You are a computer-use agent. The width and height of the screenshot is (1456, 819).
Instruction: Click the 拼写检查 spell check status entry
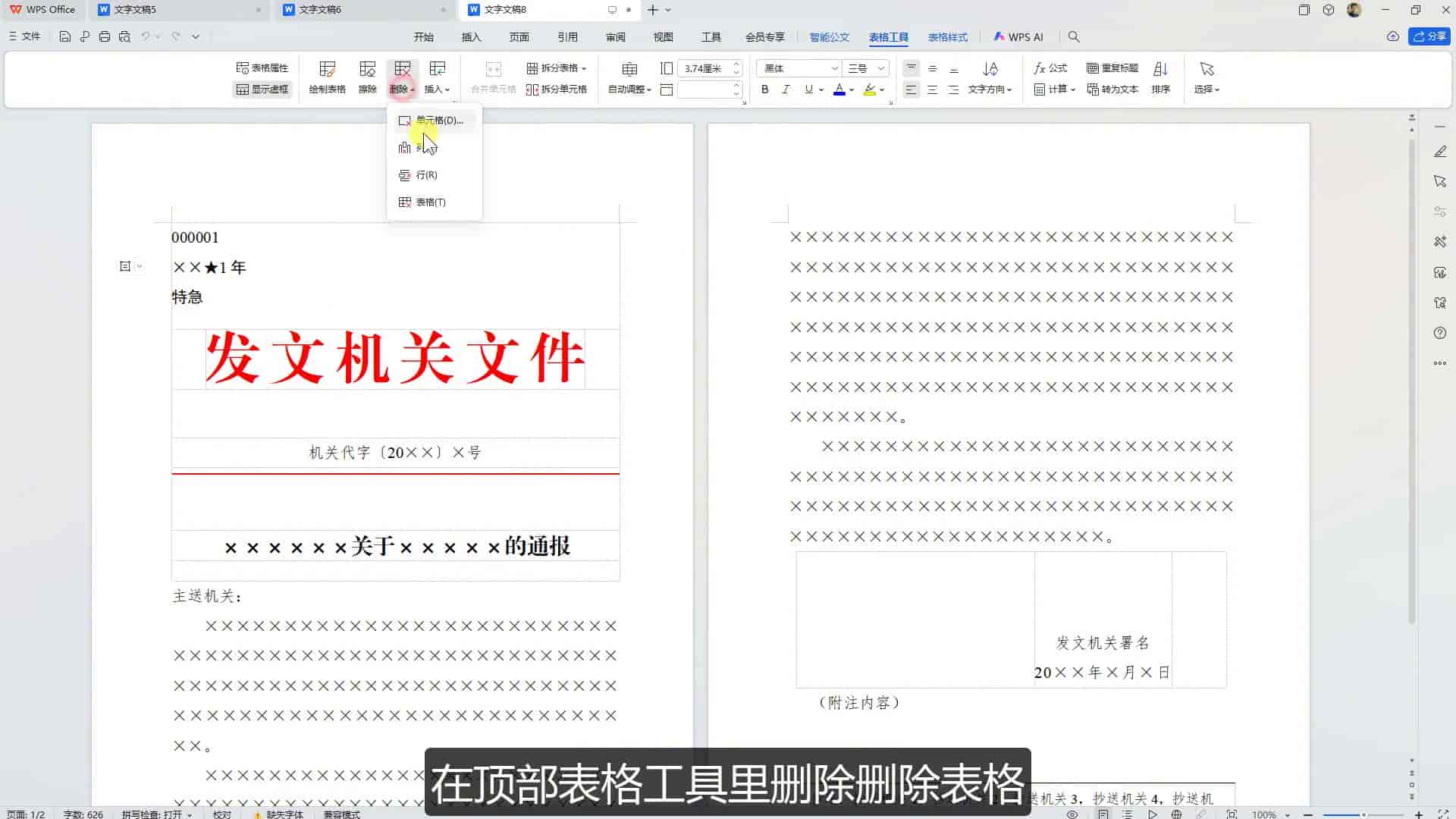[x=156, y=814]
